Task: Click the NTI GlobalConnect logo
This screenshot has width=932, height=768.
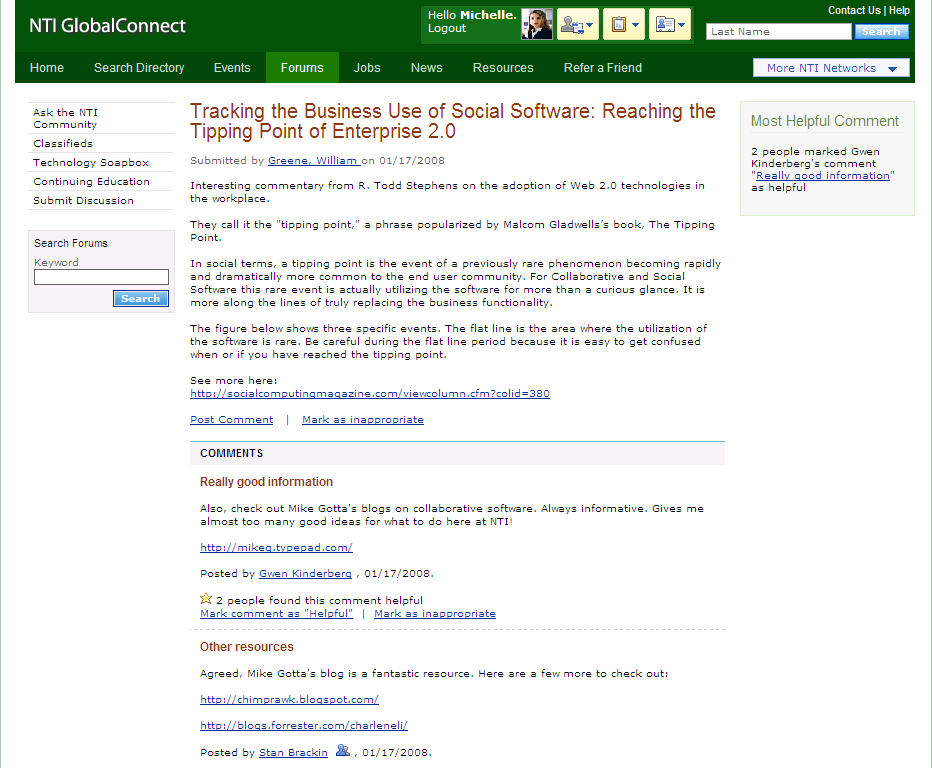Action: pyautogui.click(x=108, y=26)
